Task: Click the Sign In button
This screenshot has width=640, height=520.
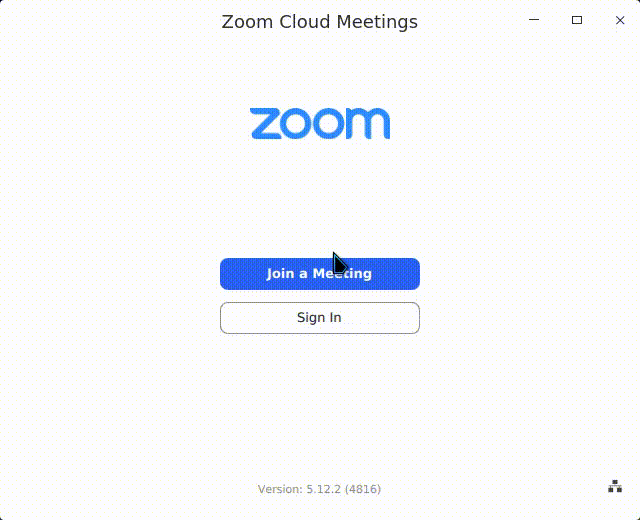Action: 319,318
